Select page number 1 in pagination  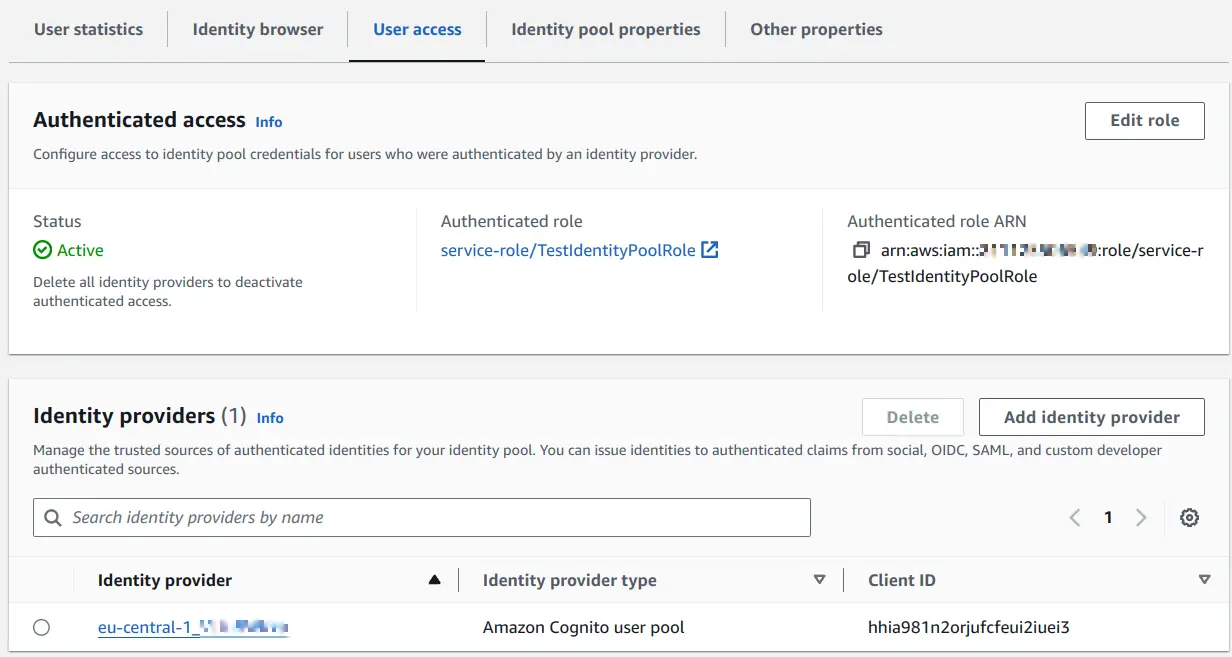1108,518
